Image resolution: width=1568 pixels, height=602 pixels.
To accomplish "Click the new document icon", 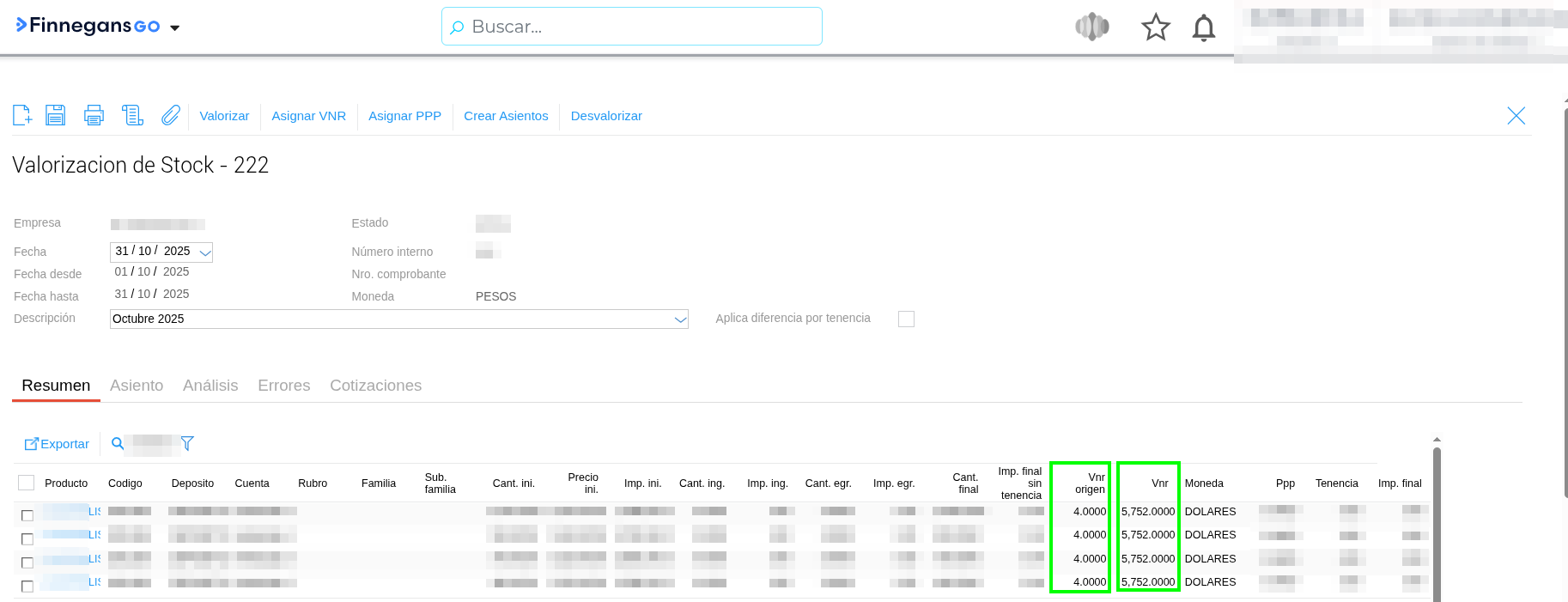I will point(22,115).
